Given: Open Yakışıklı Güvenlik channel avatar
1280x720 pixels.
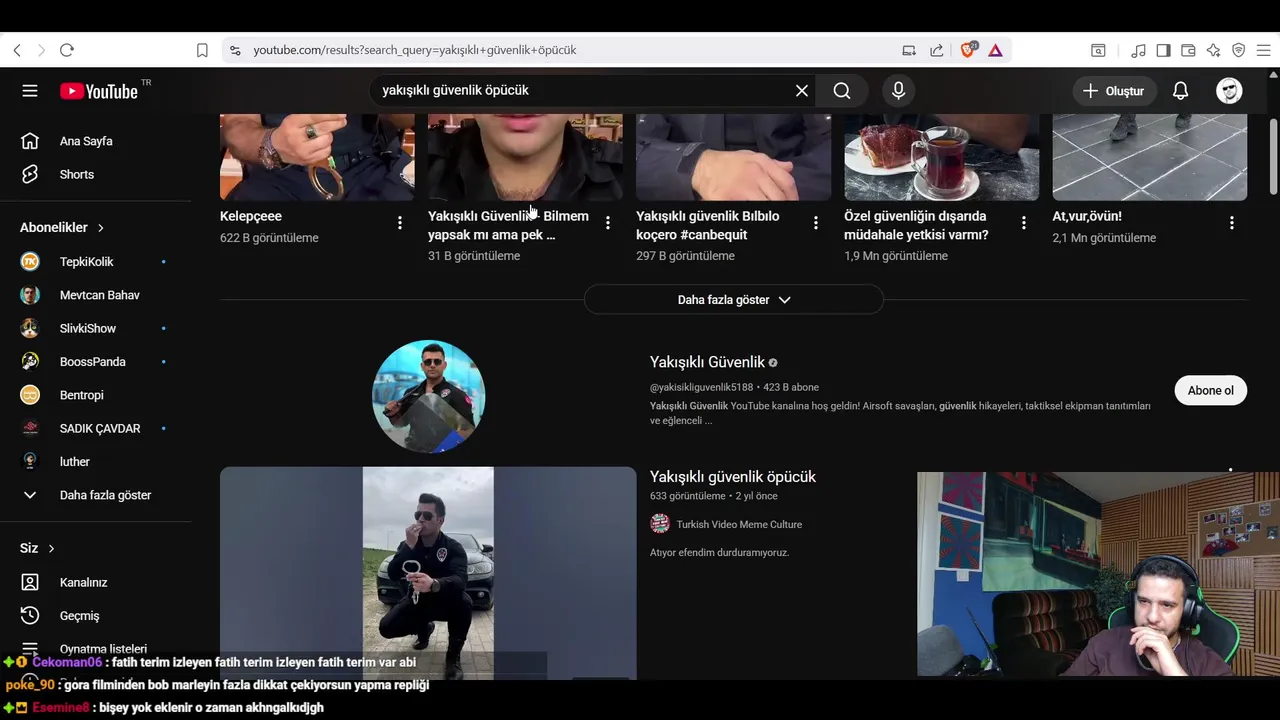Looking at the screenshot, I should click(x=429, y=396).
